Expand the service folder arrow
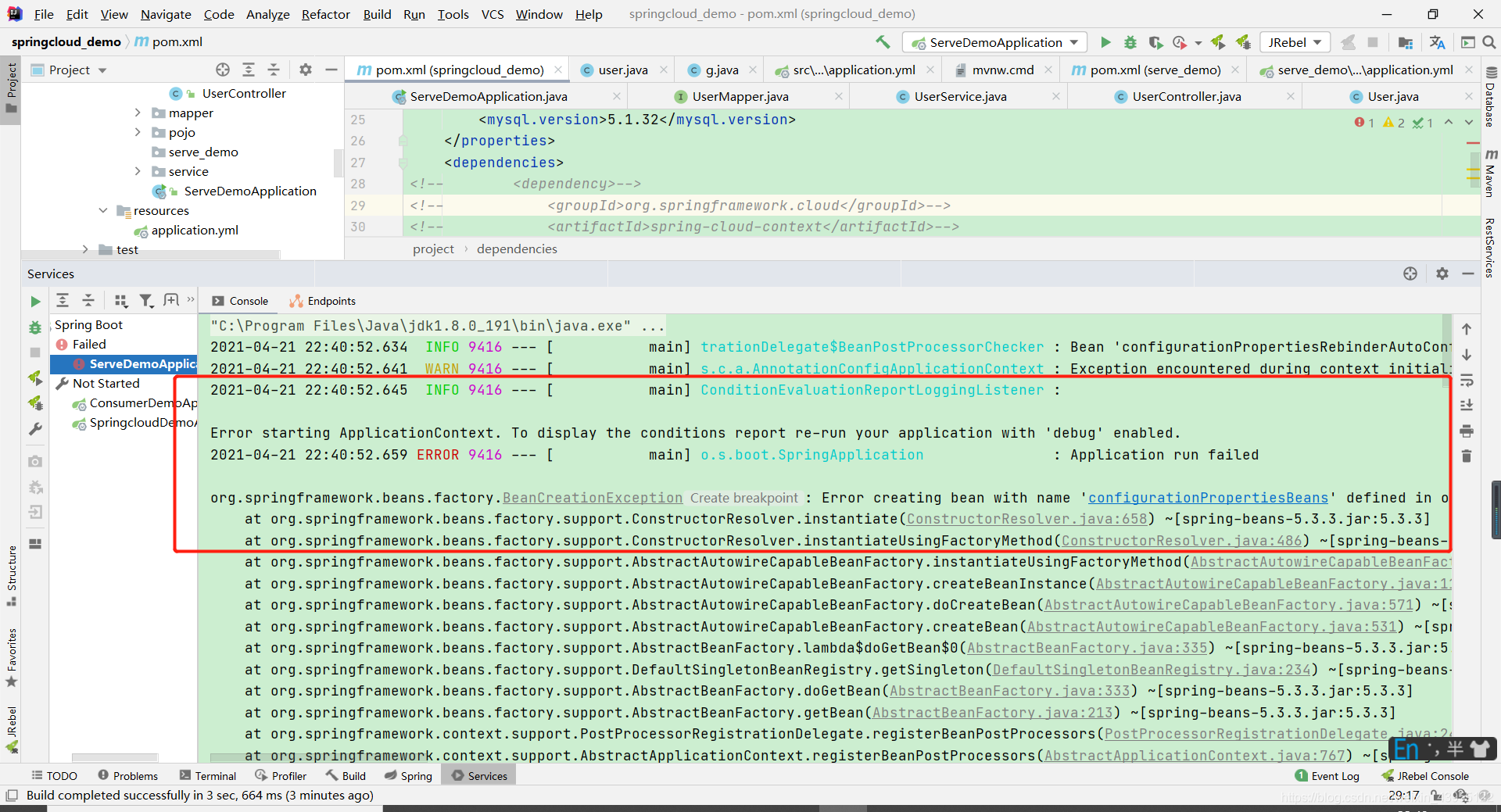 tap(138, 171)
